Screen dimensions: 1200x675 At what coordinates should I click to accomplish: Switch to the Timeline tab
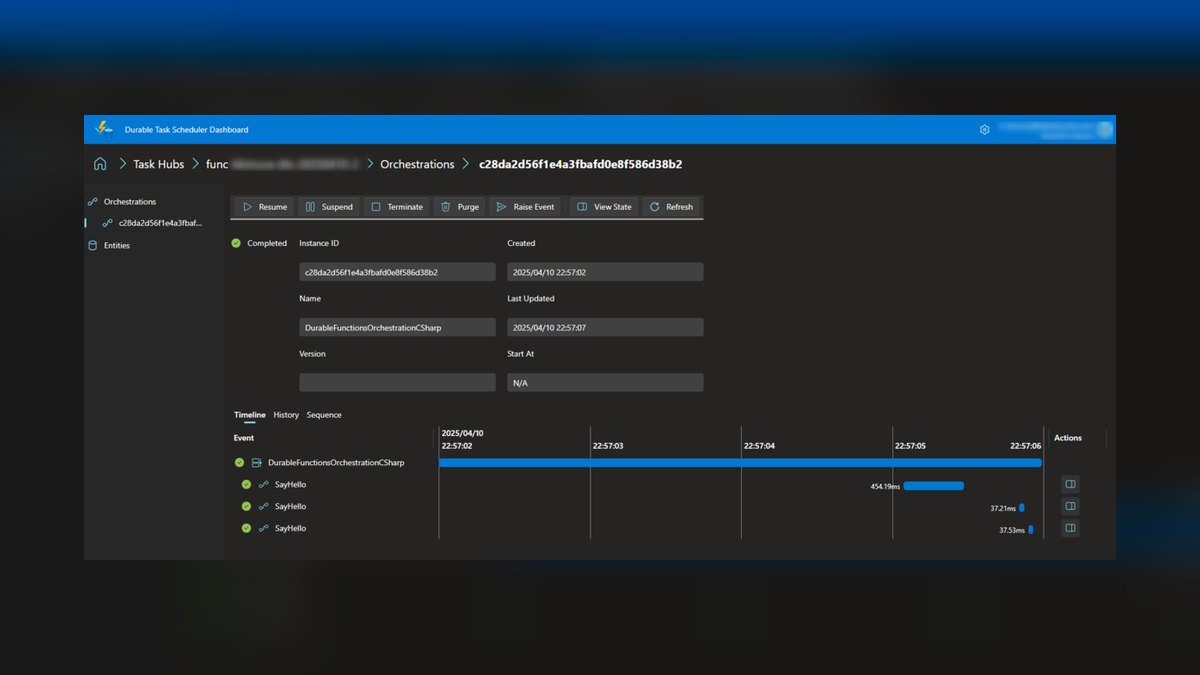pos(250,415)
